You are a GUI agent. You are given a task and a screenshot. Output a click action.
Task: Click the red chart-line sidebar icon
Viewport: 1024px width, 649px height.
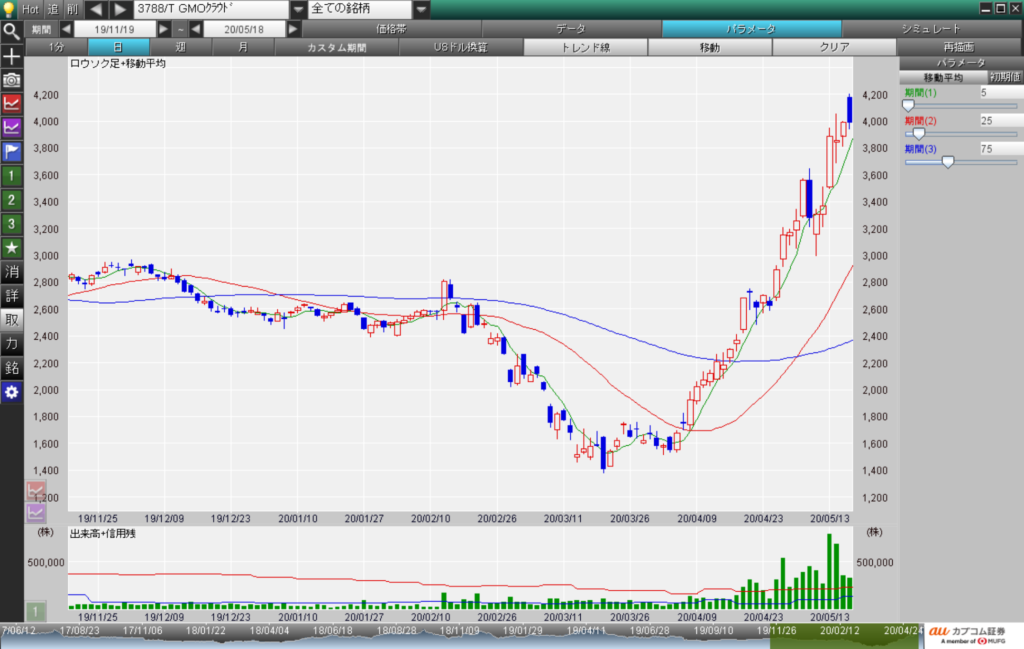11,103
